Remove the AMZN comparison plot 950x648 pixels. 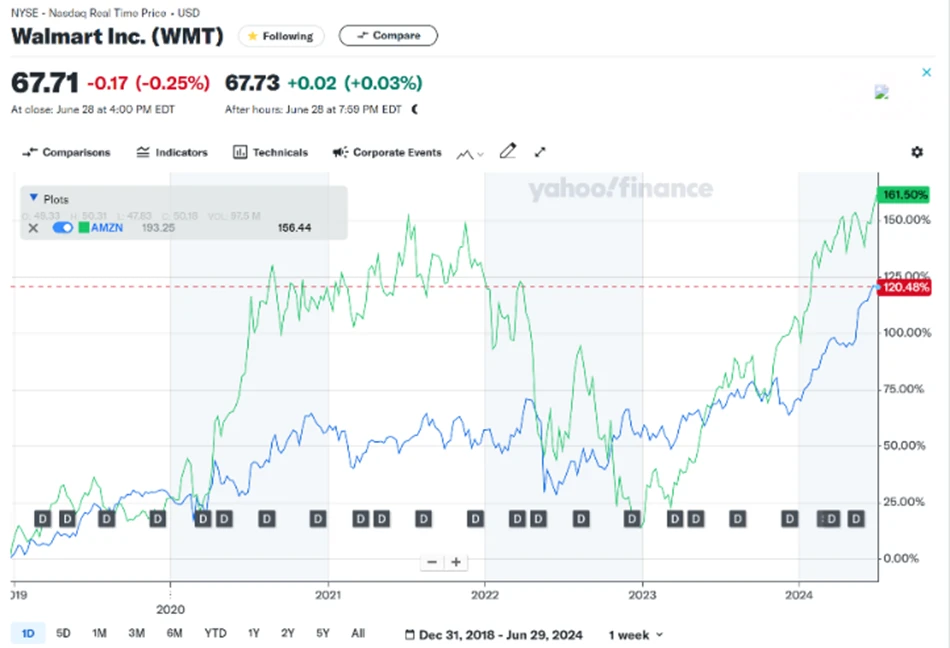point(33,228)
